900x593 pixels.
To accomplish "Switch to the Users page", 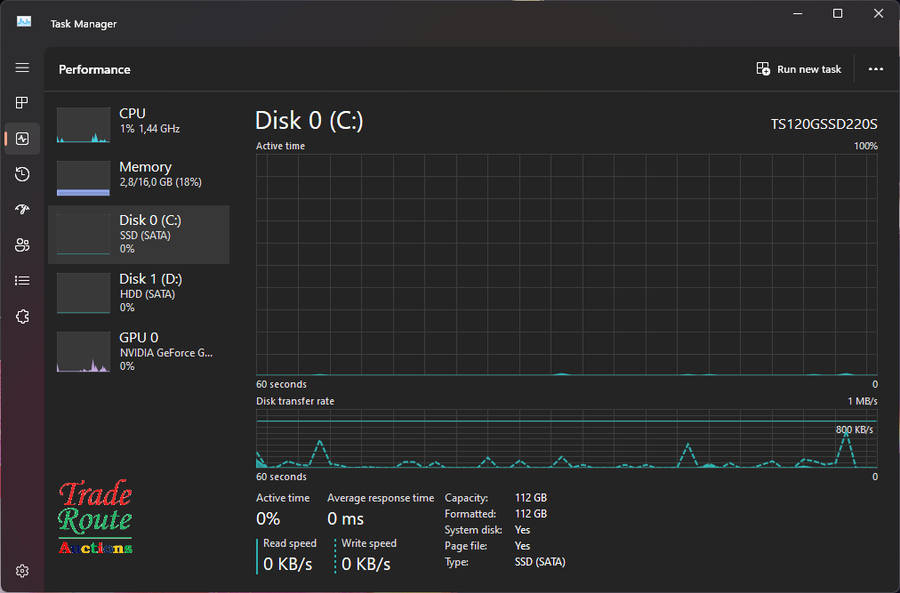I will coord(22,245).
